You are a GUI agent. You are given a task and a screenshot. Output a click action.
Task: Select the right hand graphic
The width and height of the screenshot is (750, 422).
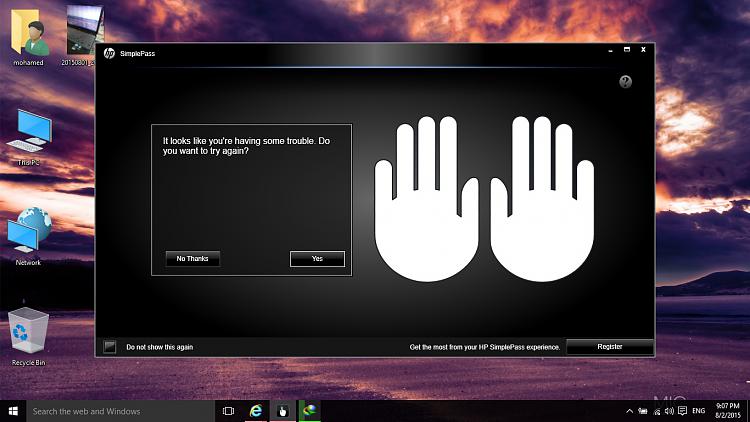[x=542, y=199]
